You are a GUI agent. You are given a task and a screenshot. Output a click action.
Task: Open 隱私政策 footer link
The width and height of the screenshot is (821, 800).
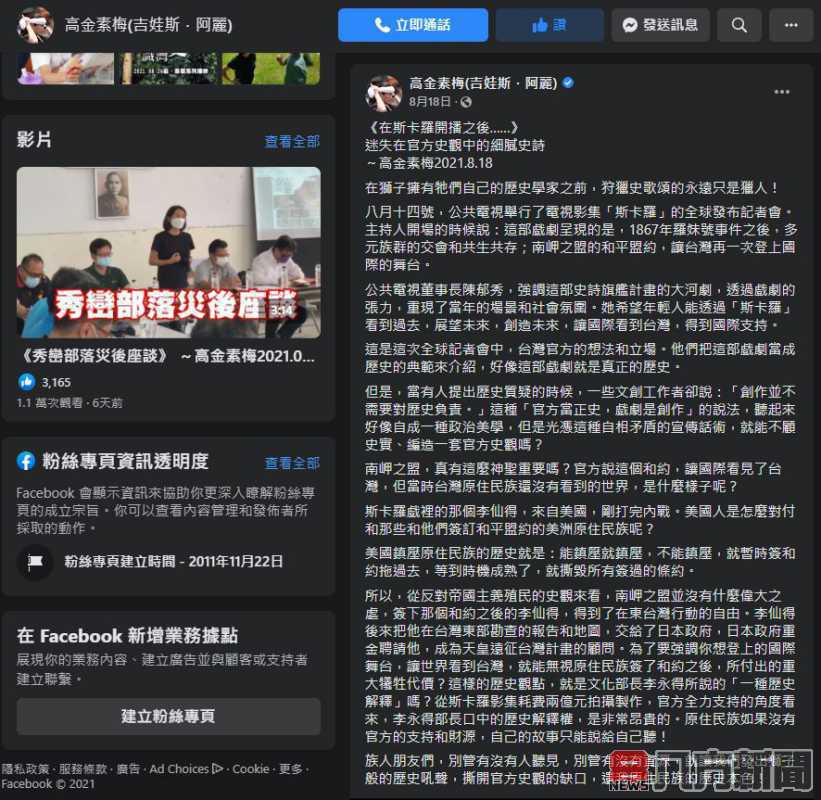pos(25,769)
